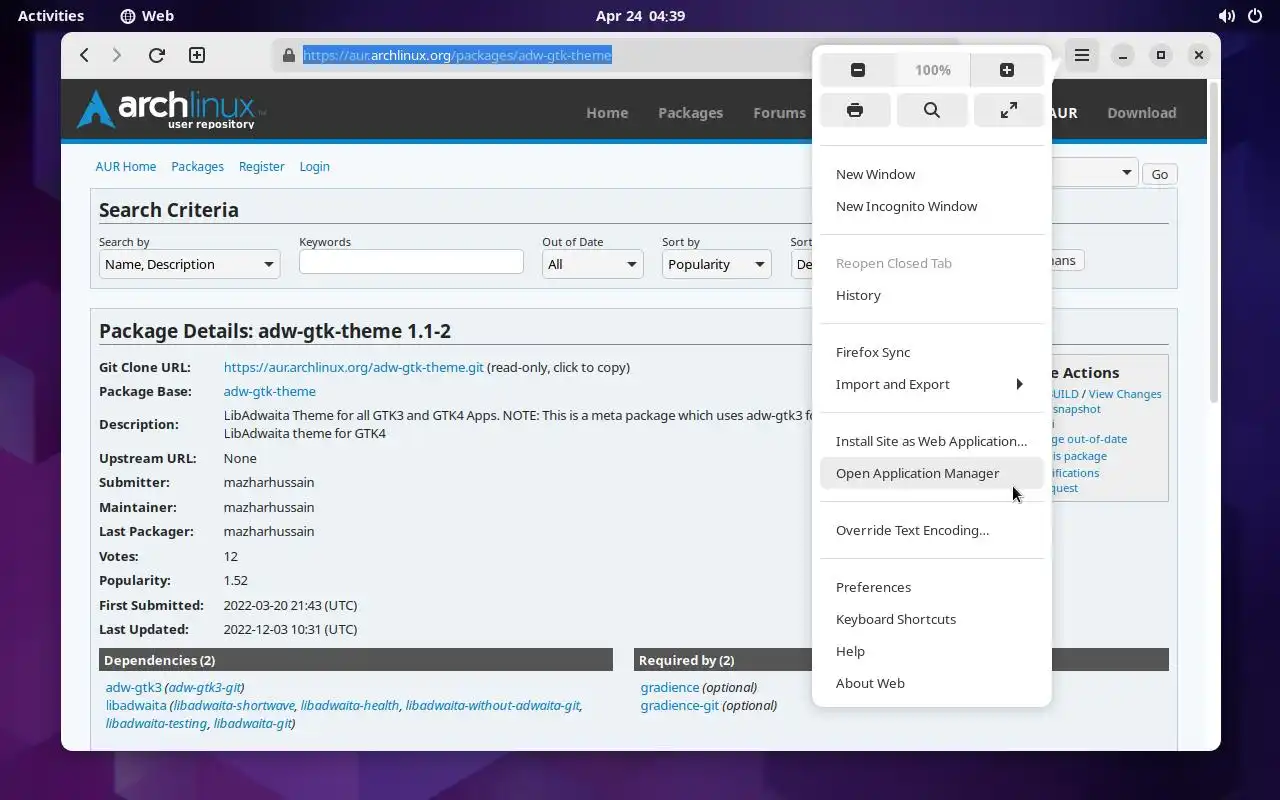Select New Incognito Window
The height and width of the screenshot is (800, 1280).
coord(932,206)
